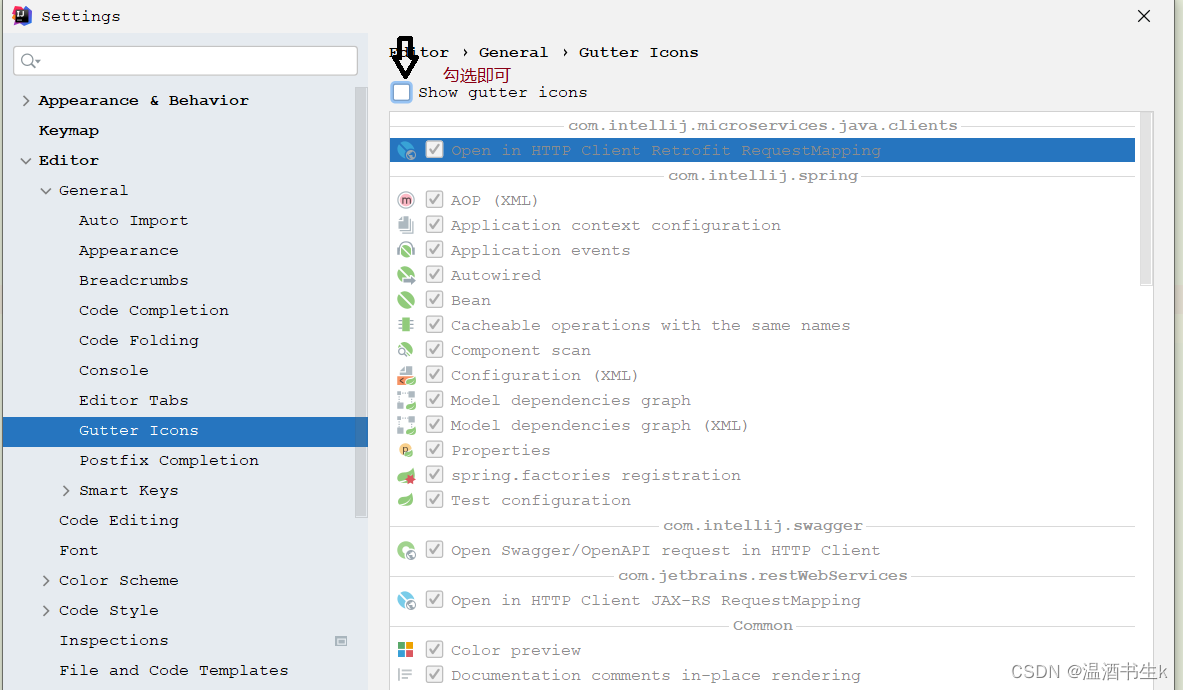
Task: Click the JAX-RS RequestMapping icon
Action: point(406,600)
